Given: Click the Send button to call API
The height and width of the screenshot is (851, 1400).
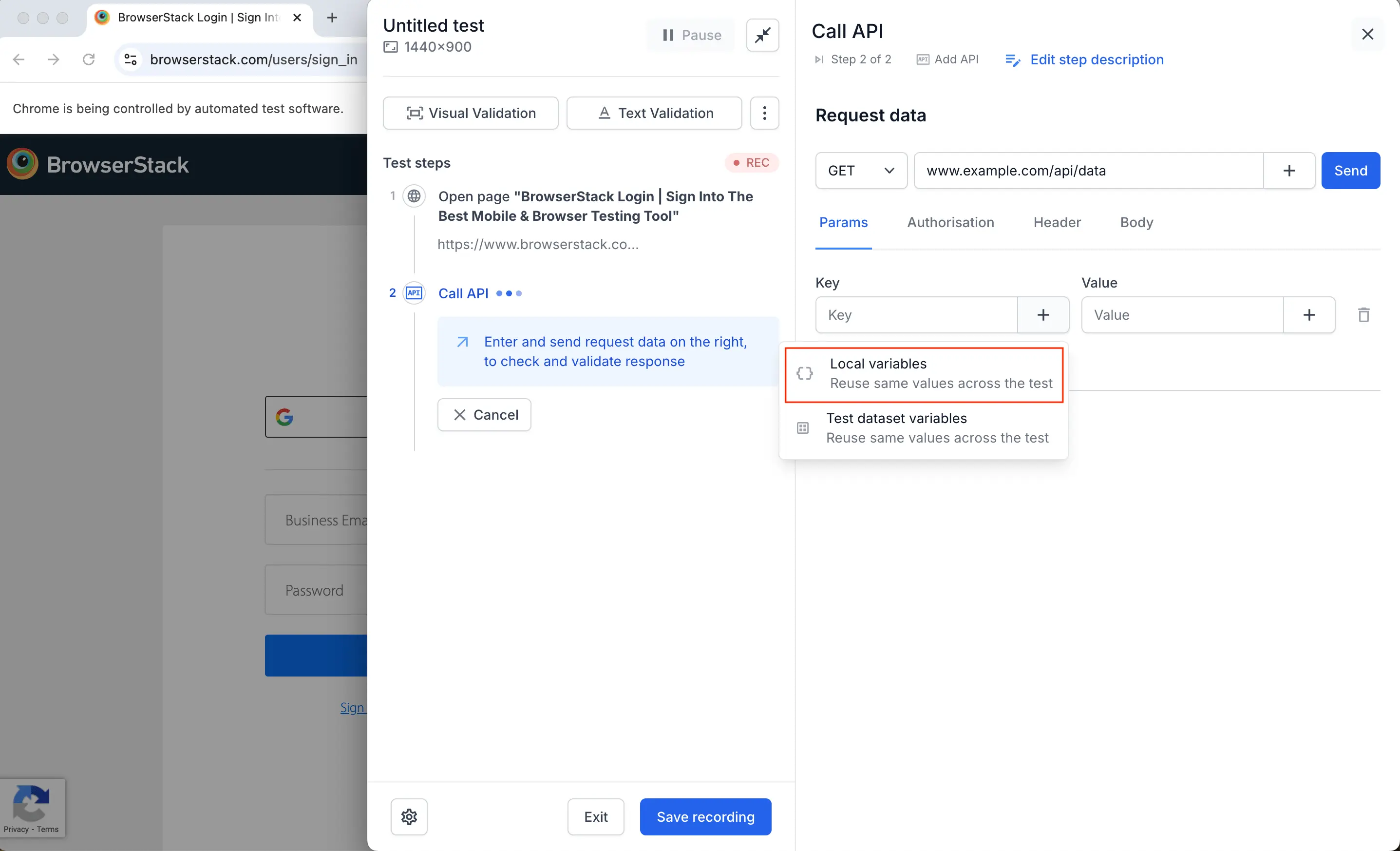Looking at the screenshot, I should 1351,170.
